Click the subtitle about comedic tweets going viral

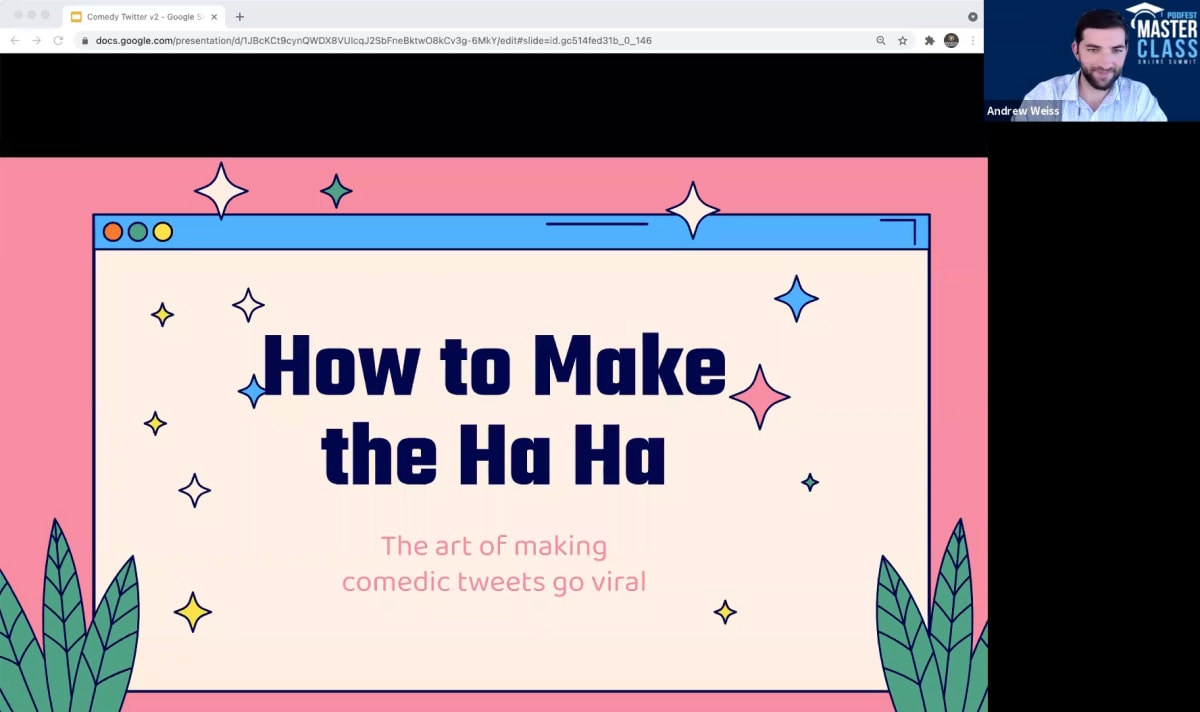click(x=494, y=563)
